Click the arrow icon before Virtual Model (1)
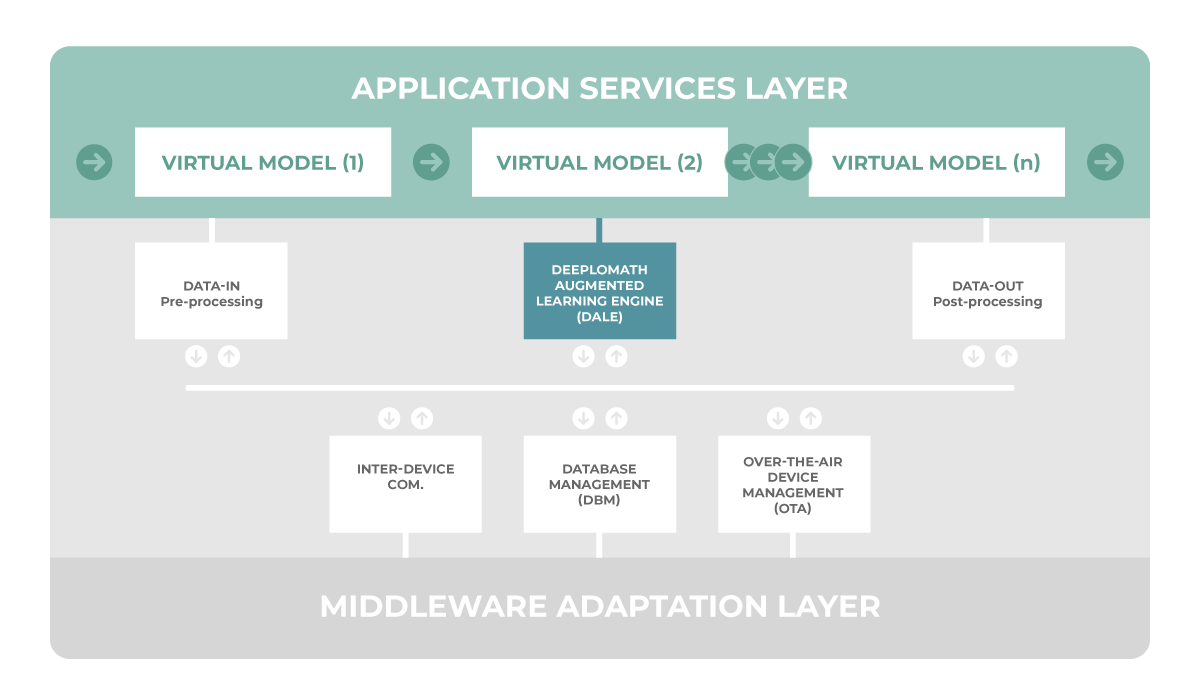This screenshot has width=1200, height=700. tap(94, 162)
